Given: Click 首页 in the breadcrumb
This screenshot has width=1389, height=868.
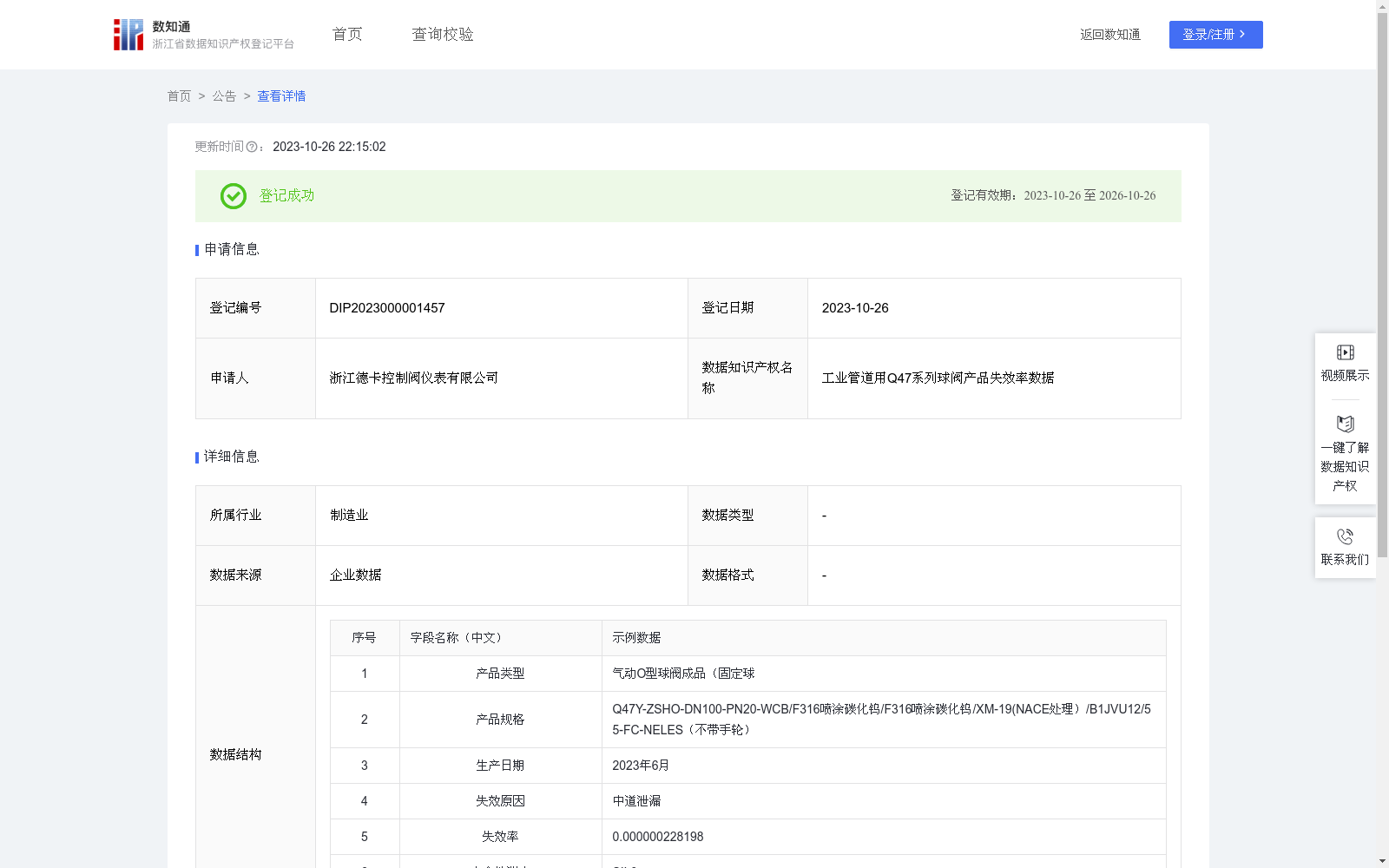Looking at the screenshot, I should click(x=179, y=96).
